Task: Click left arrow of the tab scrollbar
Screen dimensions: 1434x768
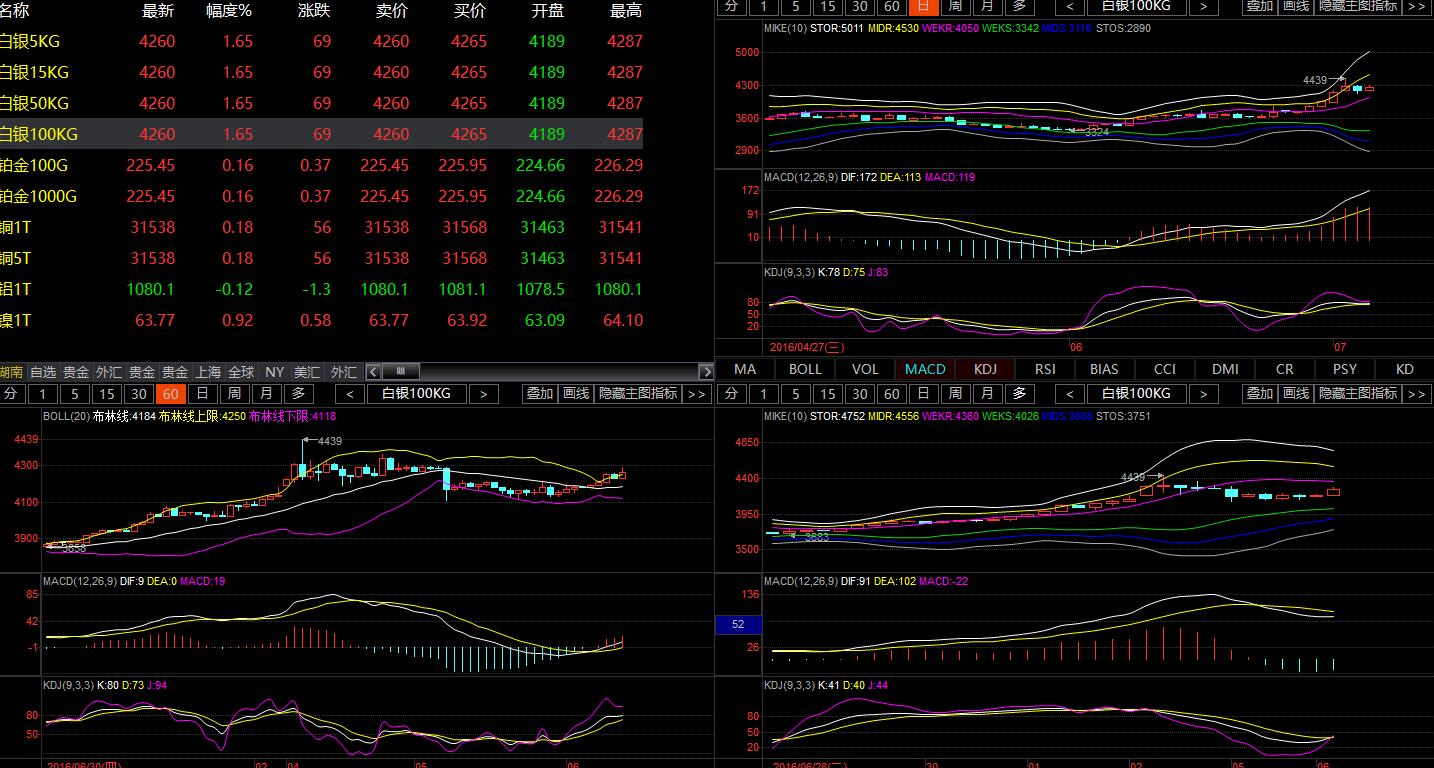Action: 373,371
